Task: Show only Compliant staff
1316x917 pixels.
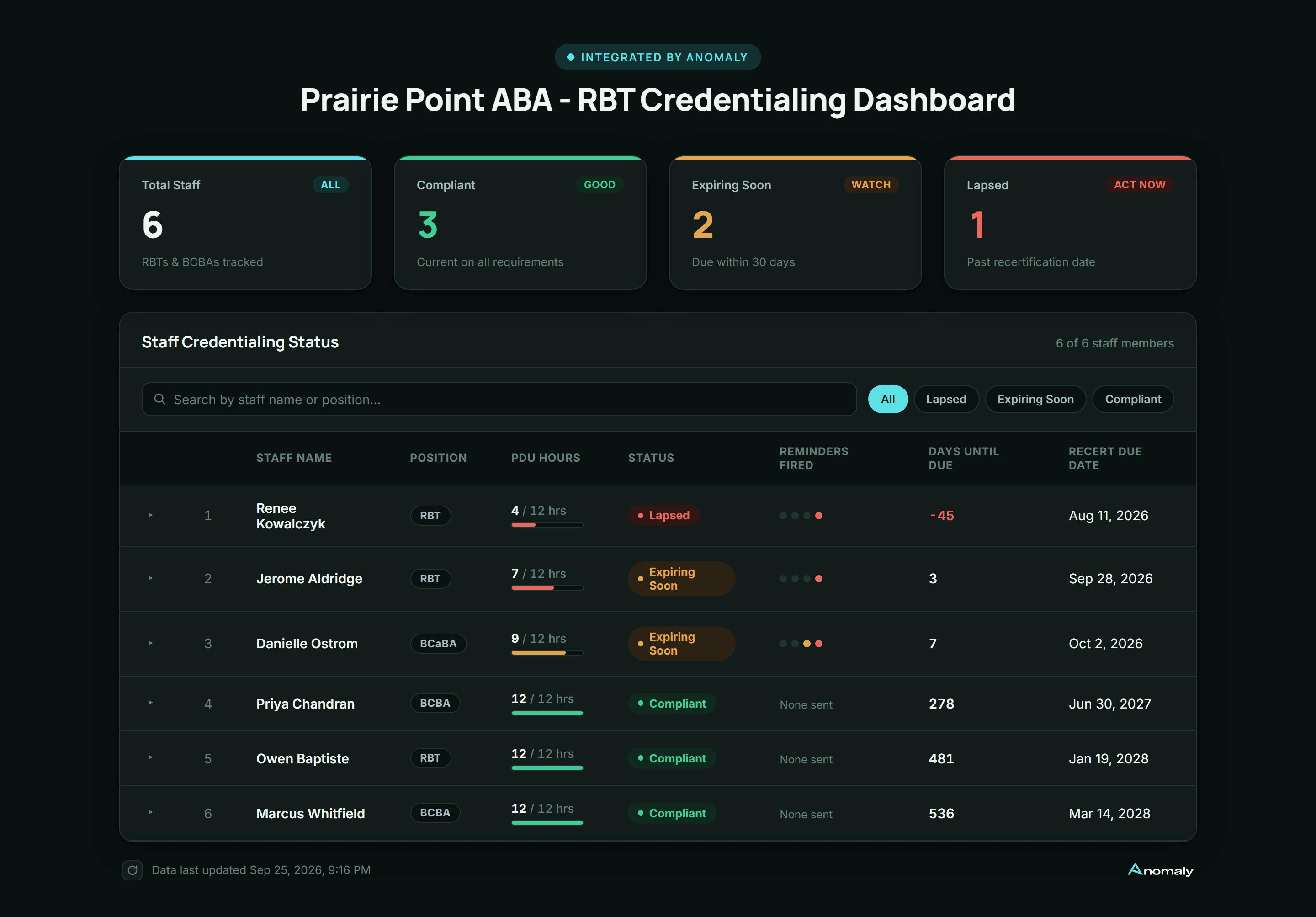Action: [x=1133, y=399]
